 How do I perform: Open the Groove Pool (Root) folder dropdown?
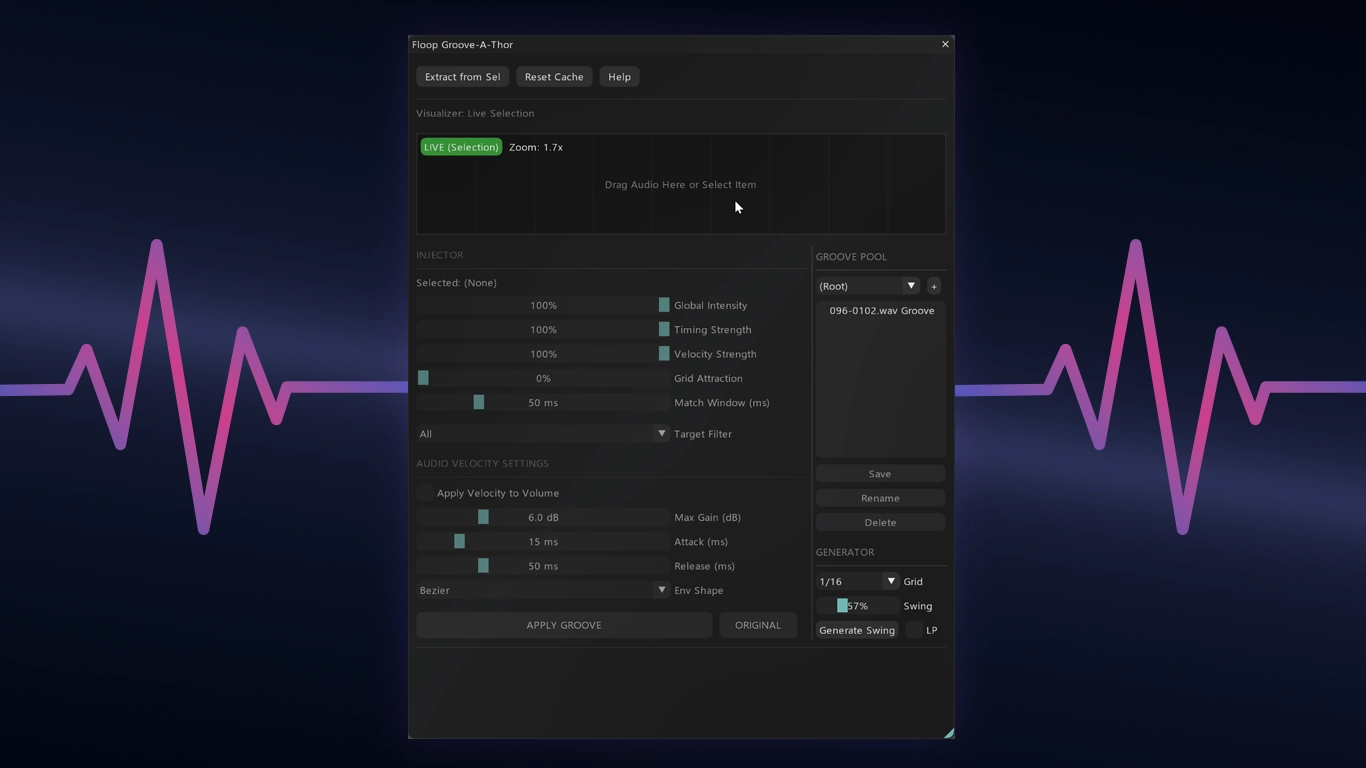pyautogui.click(x=868, y=286)
